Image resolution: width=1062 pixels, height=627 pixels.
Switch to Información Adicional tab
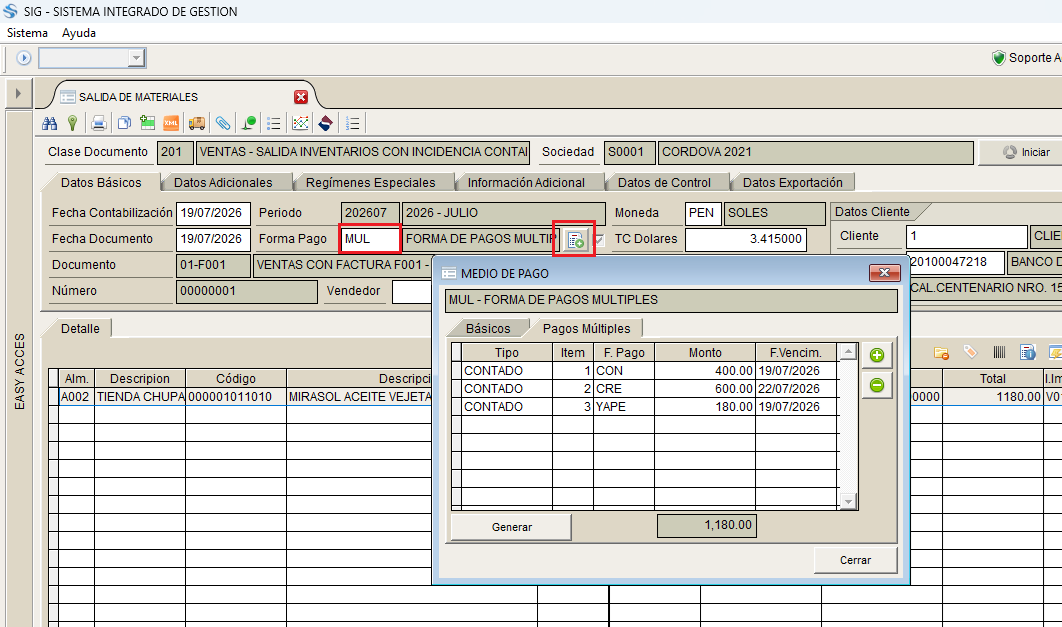526,182
